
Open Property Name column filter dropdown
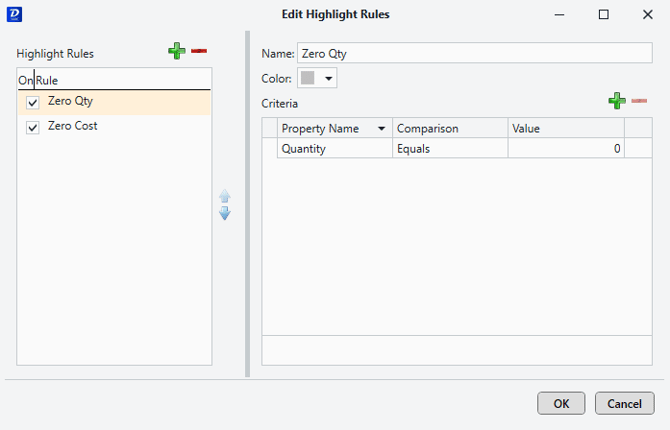[381, 129]
